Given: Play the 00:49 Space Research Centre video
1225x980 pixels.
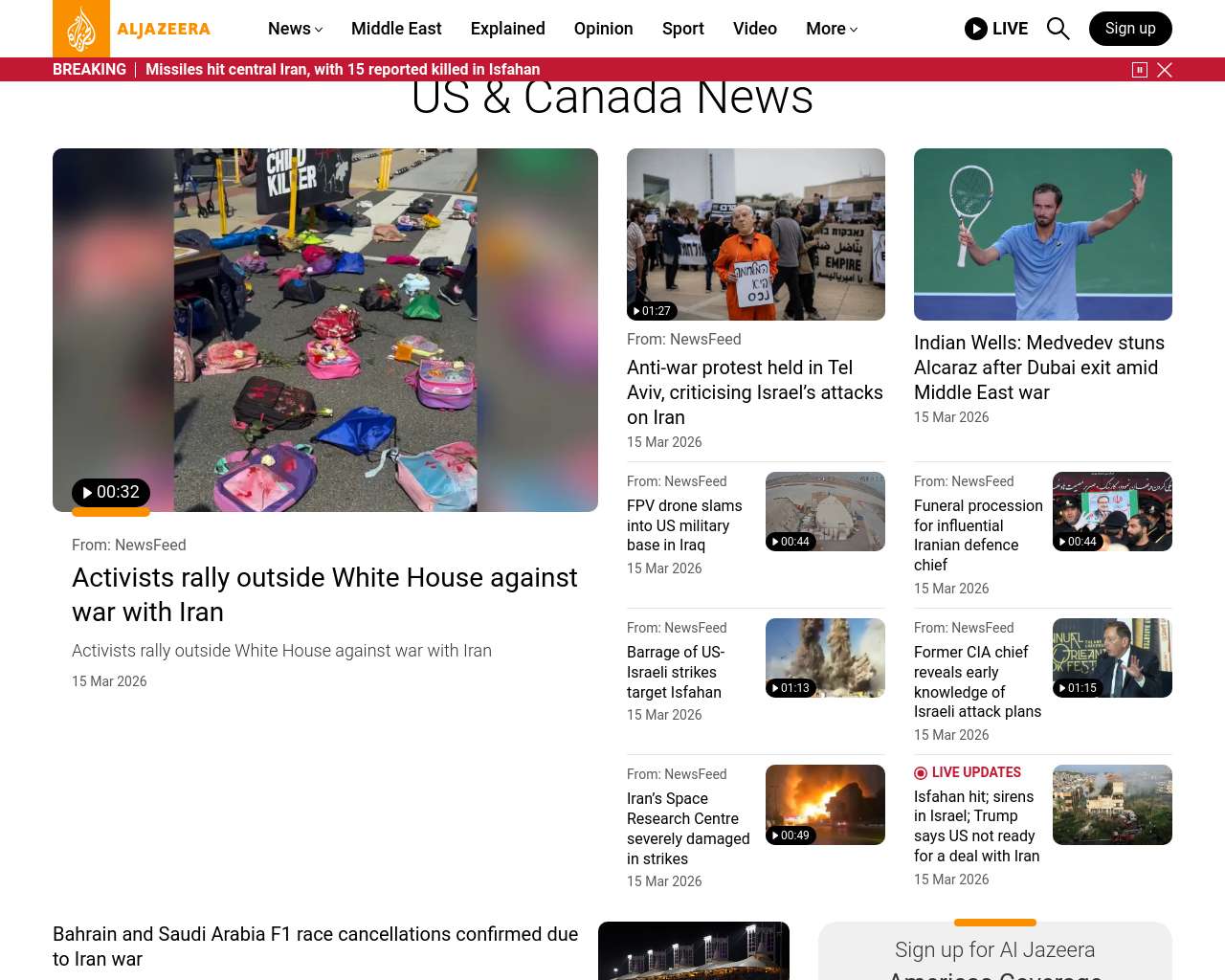Looking at the screenshot, I should click(x=791, y=835).
